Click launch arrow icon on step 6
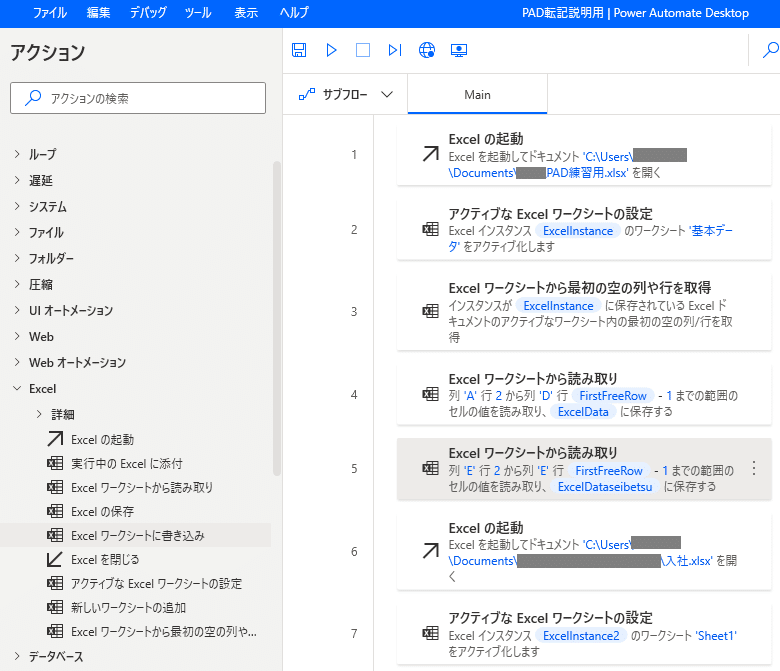780x671 pixels. pyautogui.click(x=430, y=551)
